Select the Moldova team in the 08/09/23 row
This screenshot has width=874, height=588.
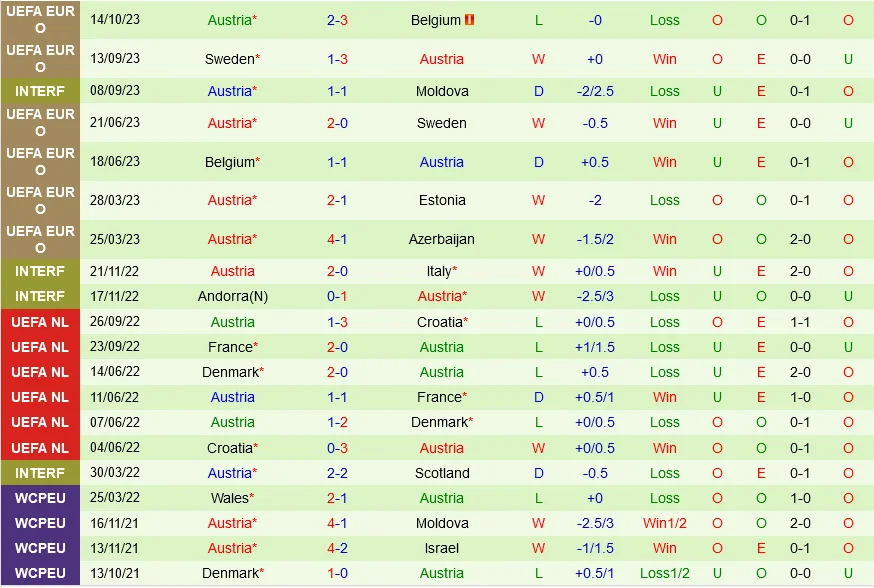click(x=442, y=91)
